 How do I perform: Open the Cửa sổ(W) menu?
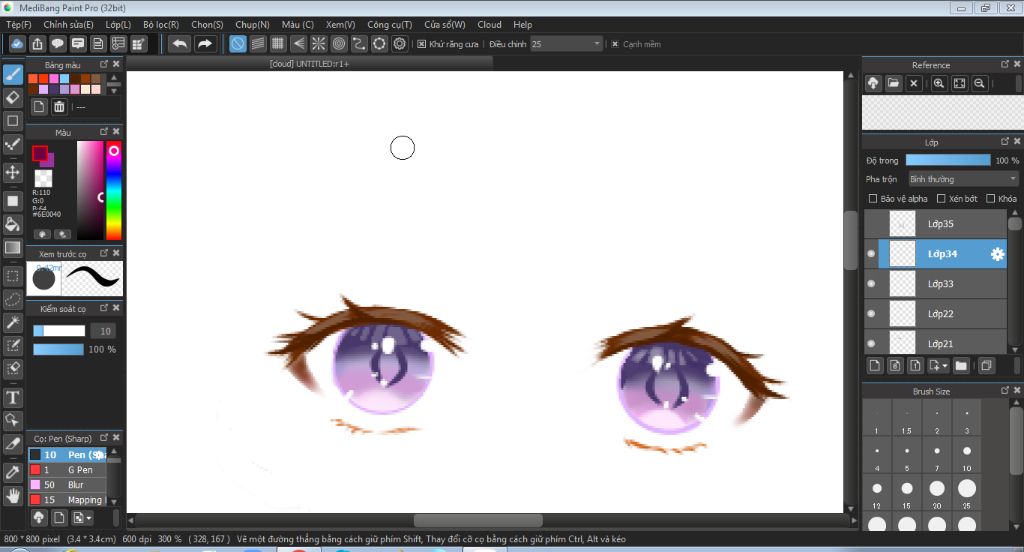tap(444, 24)
